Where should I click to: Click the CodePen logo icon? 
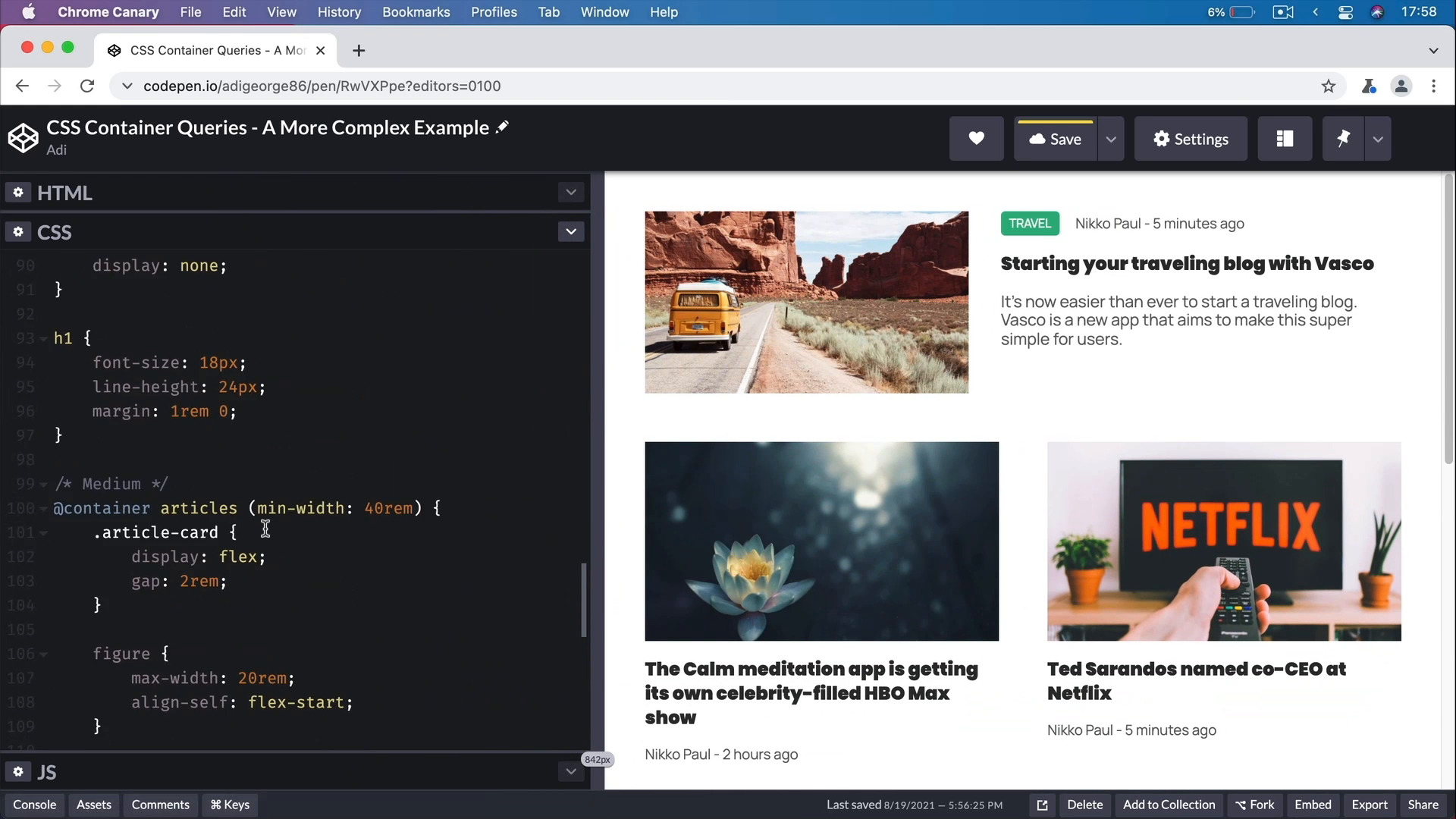click(x=23, y=138)
